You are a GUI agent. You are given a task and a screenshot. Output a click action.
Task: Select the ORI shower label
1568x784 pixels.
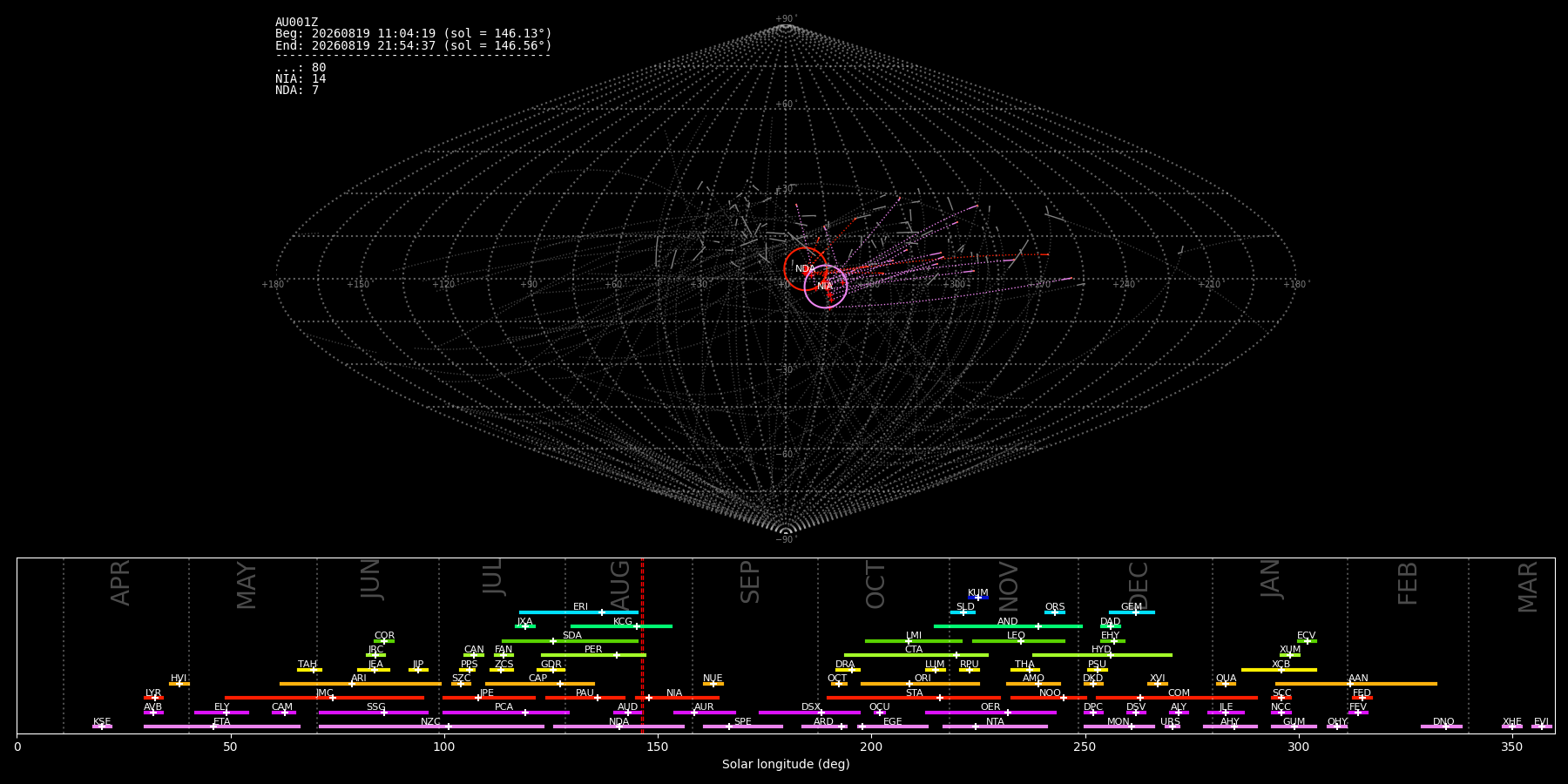pos(923,678)
